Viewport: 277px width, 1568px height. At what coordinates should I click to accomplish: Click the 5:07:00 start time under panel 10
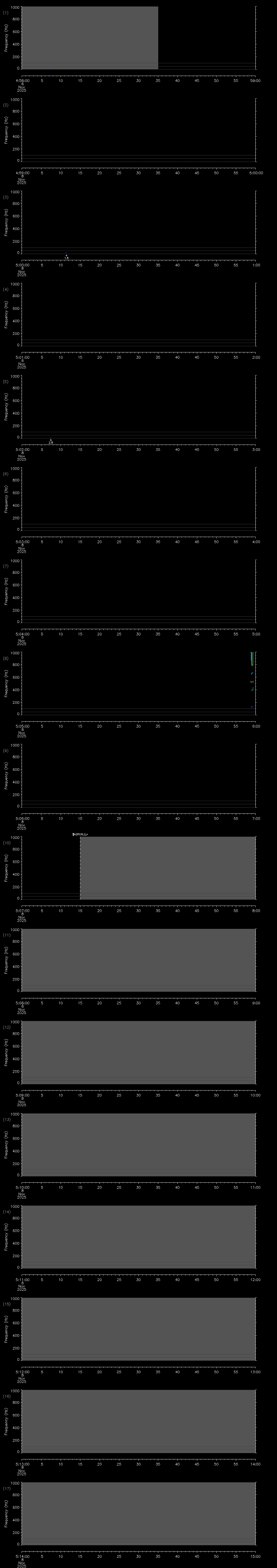click(x=22, y=910)
